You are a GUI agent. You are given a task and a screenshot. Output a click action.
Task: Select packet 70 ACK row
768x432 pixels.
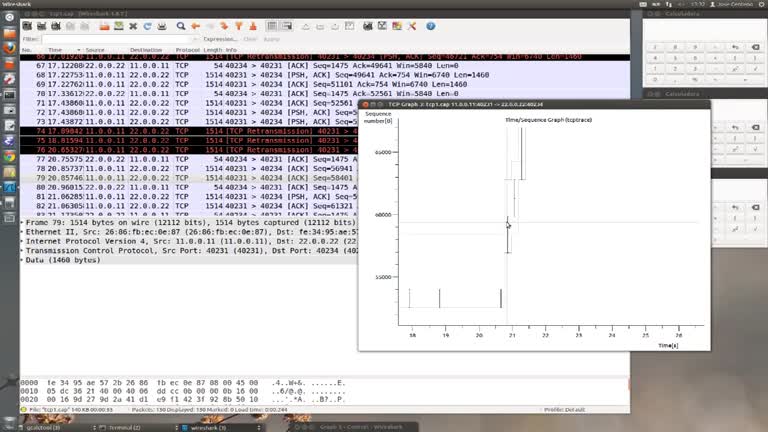tap(325, 94)
